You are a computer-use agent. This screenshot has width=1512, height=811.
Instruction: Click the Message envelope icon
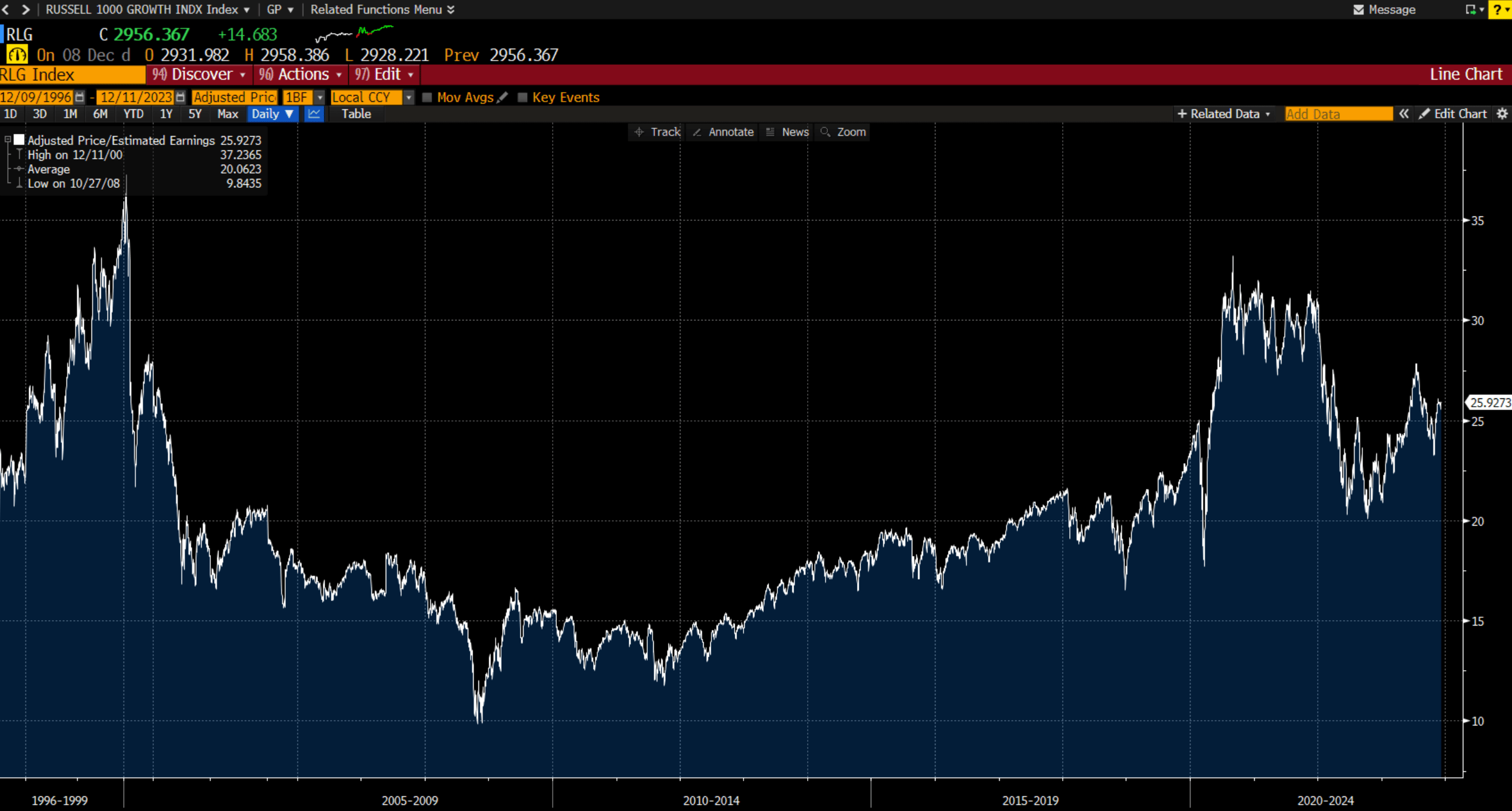tap(1359, 10)
